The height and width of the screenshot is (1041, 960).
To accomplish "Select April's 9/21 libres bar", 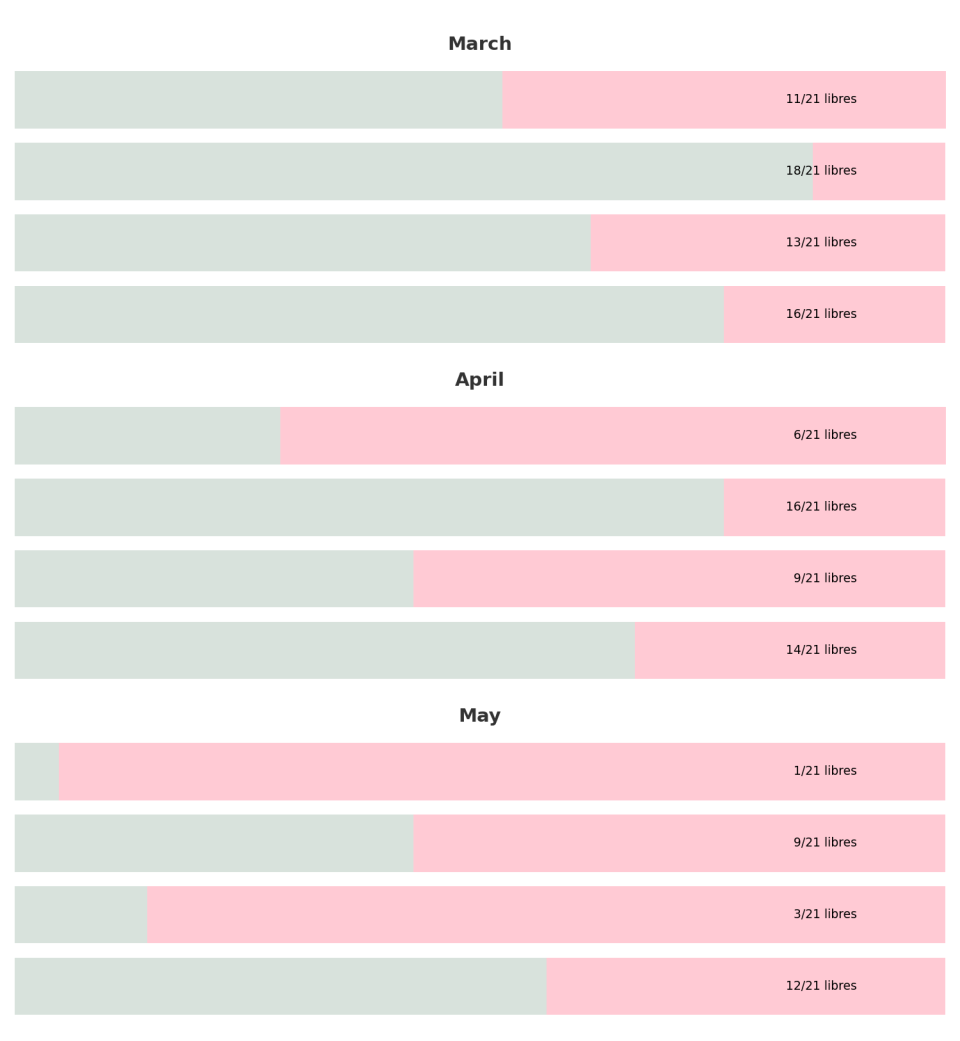I will pos(480,579).
